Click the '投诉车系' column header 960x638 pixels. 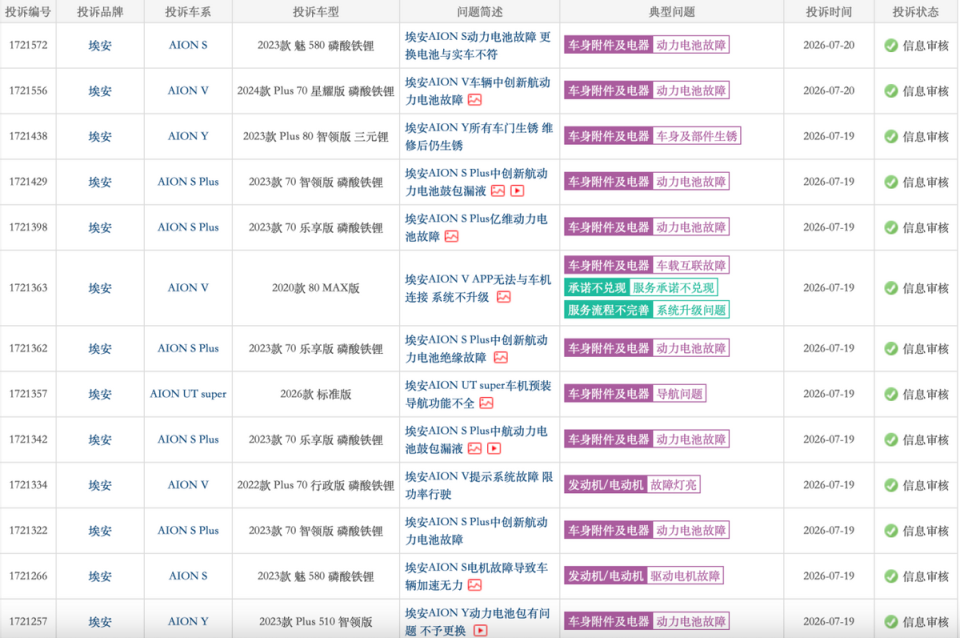click(x=188, y=12)
